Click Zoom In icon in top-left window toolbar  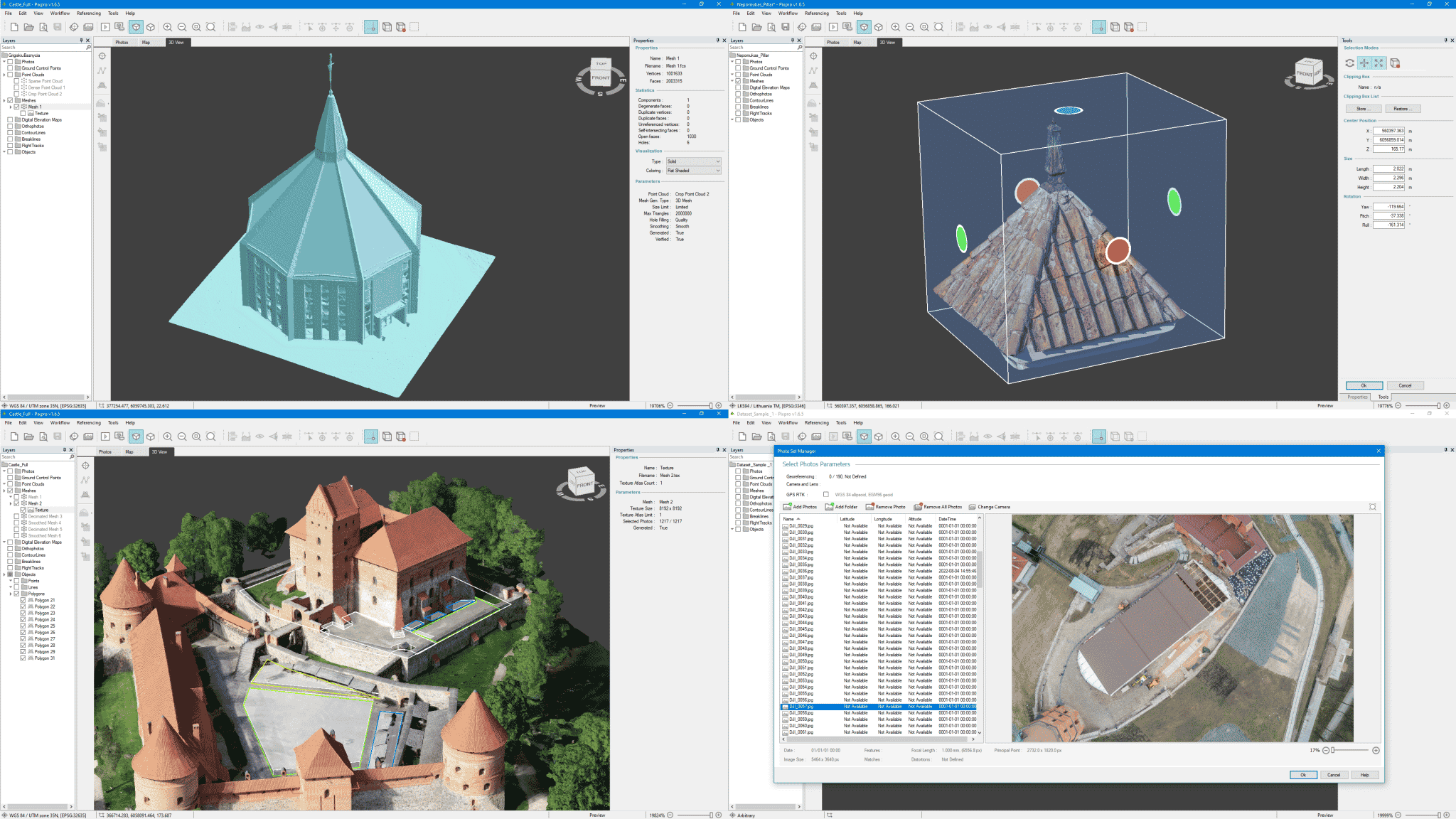pos(168,27)
